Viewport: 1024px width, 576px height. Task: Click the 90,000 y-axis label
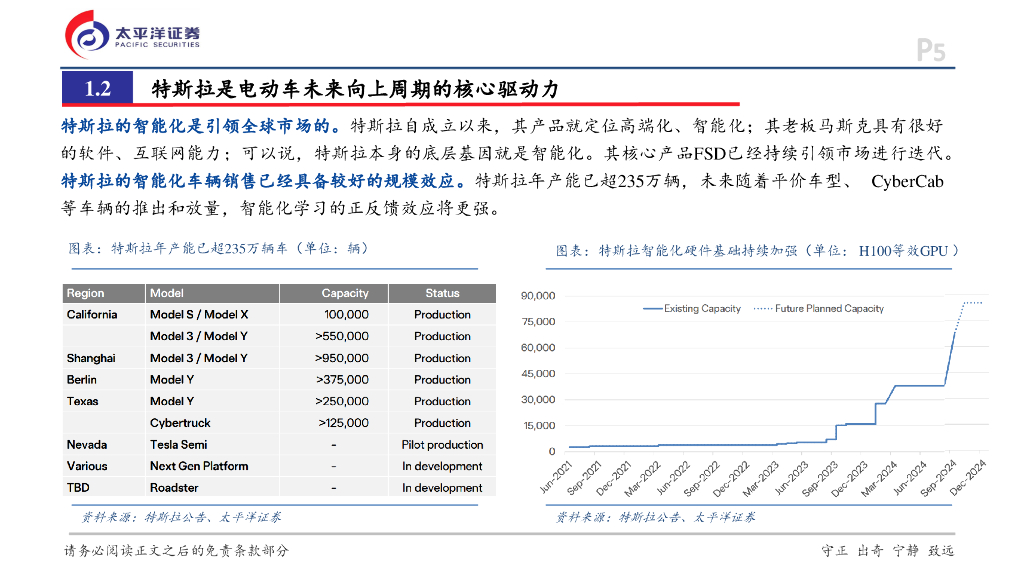(x=538, y=296)
